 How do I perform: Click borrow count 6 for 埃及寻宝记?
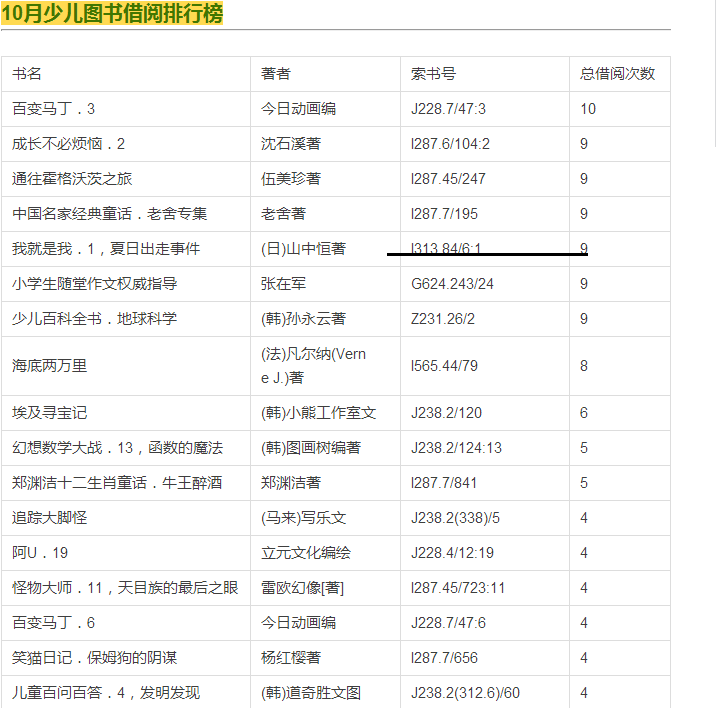(x=584, y=413)
